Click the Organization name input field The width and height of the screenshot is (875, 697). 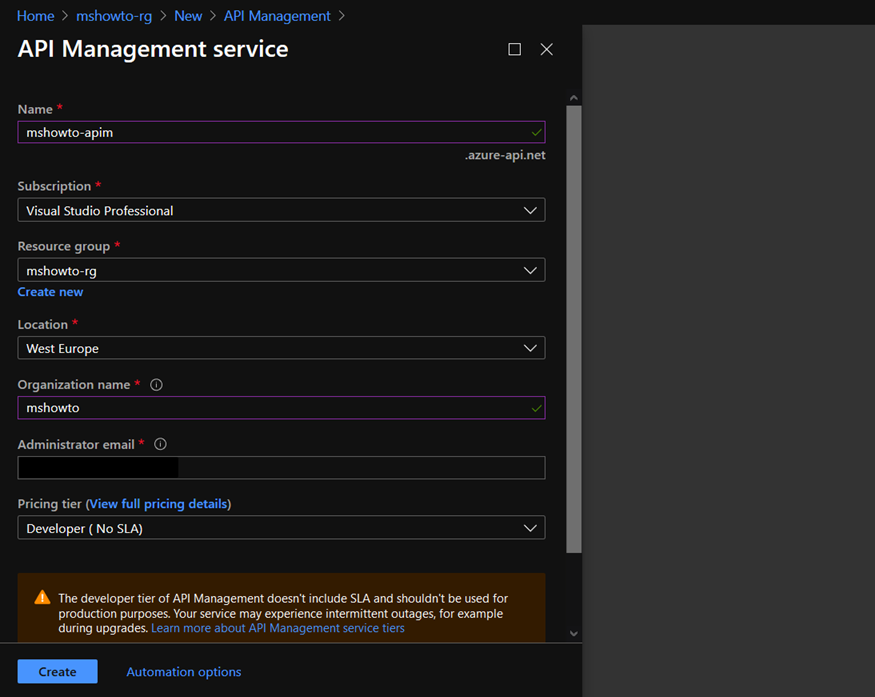point(281,408)
